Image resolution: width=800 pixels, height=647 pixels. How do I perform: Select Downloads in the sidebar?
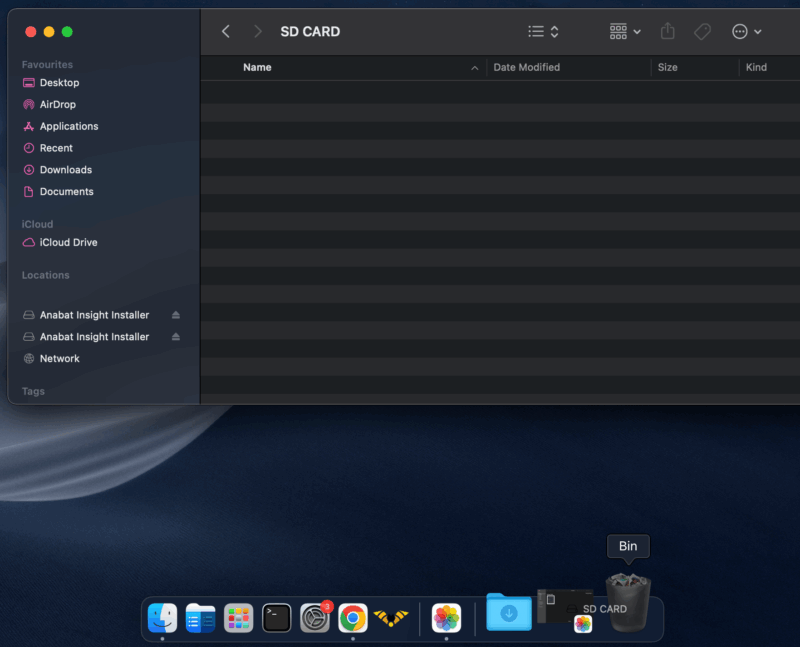(x=65, y=170)
